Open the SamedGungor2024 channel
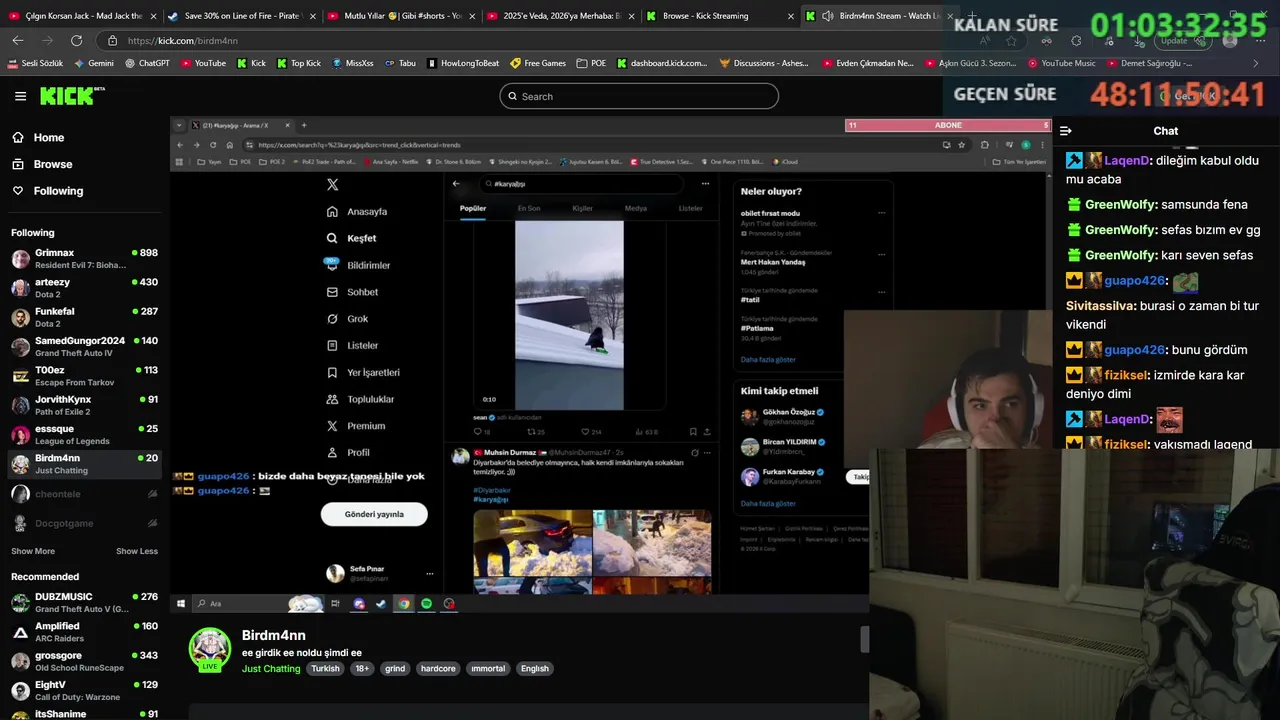Screen dimensions: 1280x720 click(x=84, y=347)
